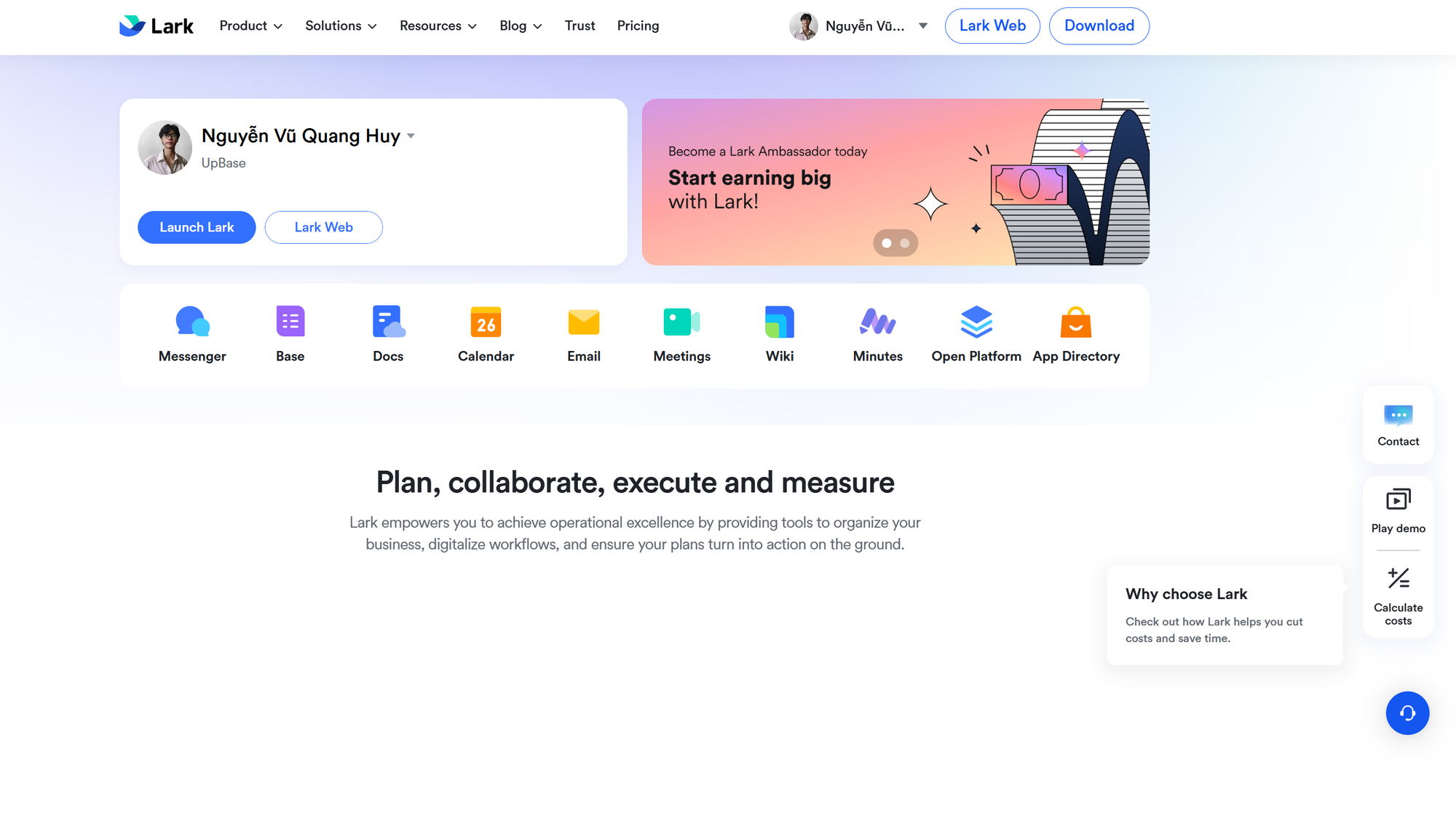Viewport: 1456px width, 819px height.
Task: Open the Calendar app icon
Action: (485, 321)
